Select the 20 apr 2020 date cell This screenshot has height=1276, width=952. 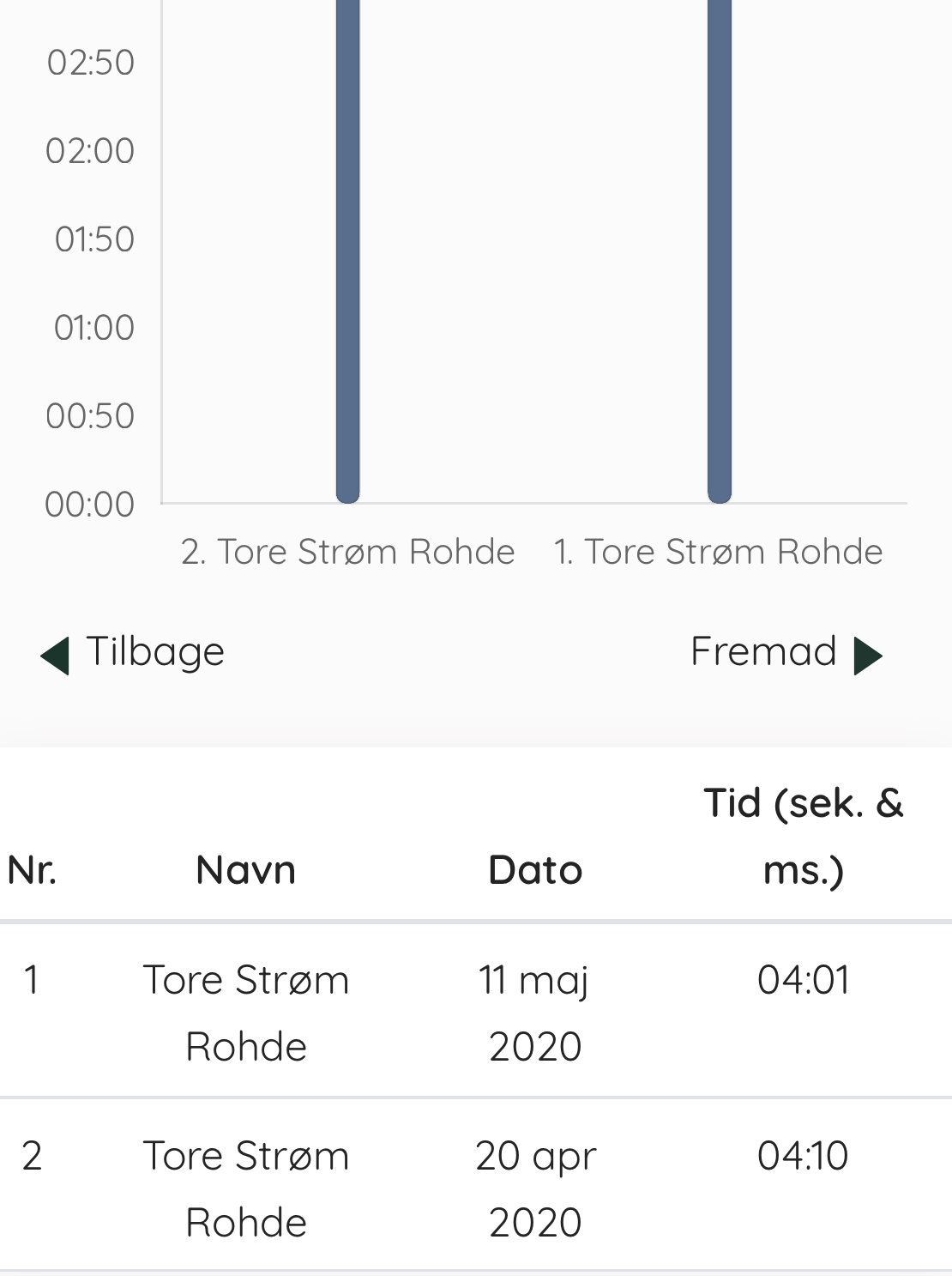click(535, 1189)
